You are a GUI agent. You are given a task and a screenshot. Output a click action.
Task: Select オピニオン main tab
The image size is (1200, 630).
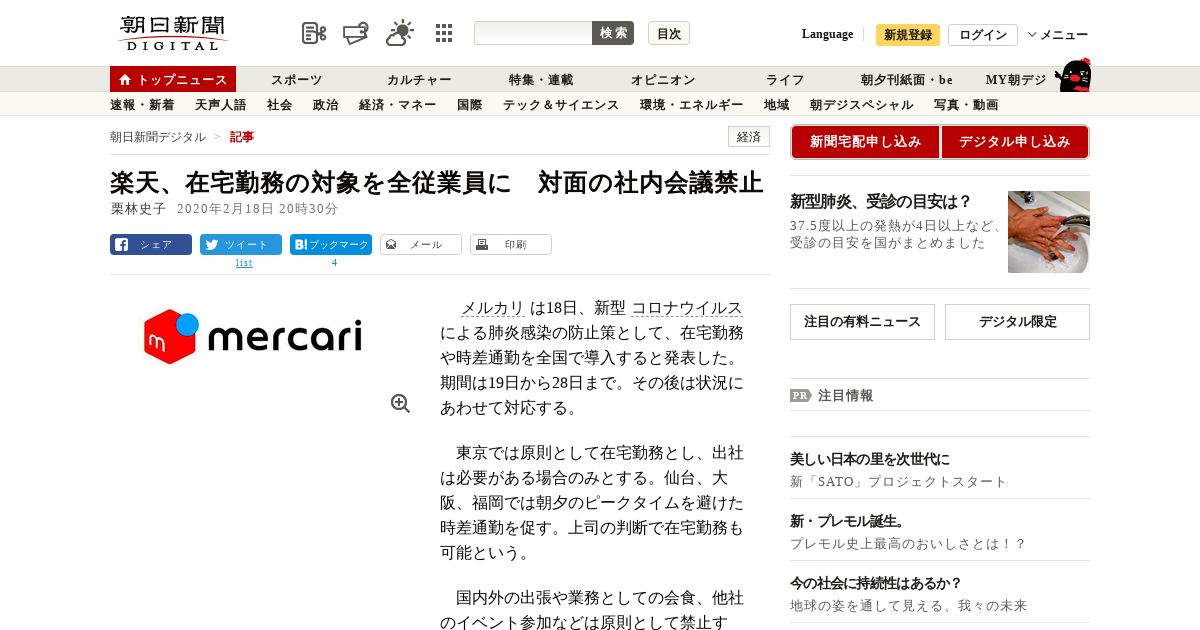pyautogui.click(x=663, y=80)
